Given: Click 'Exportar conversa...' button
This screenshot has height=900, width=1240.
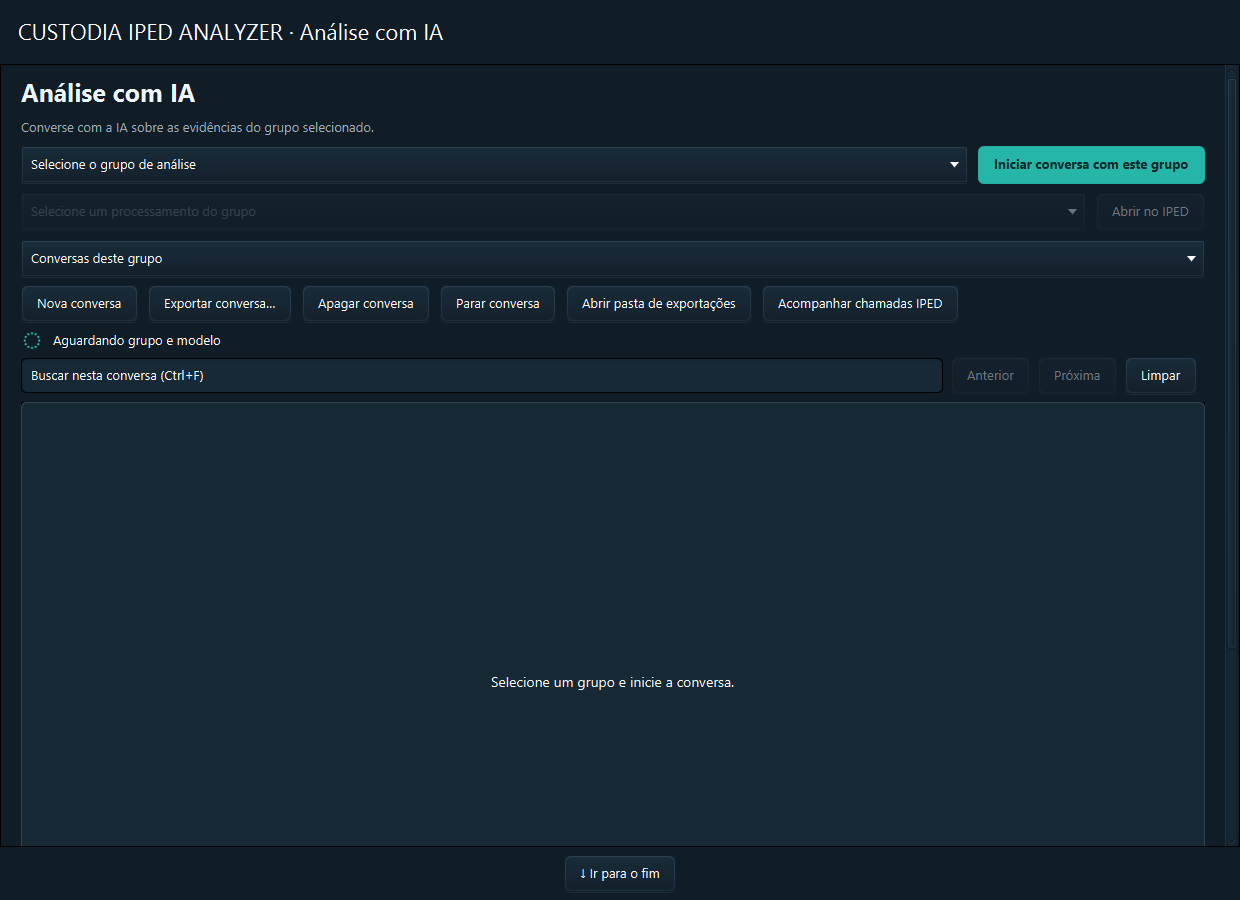Looking at the screenshot, I should pos(219,304).
